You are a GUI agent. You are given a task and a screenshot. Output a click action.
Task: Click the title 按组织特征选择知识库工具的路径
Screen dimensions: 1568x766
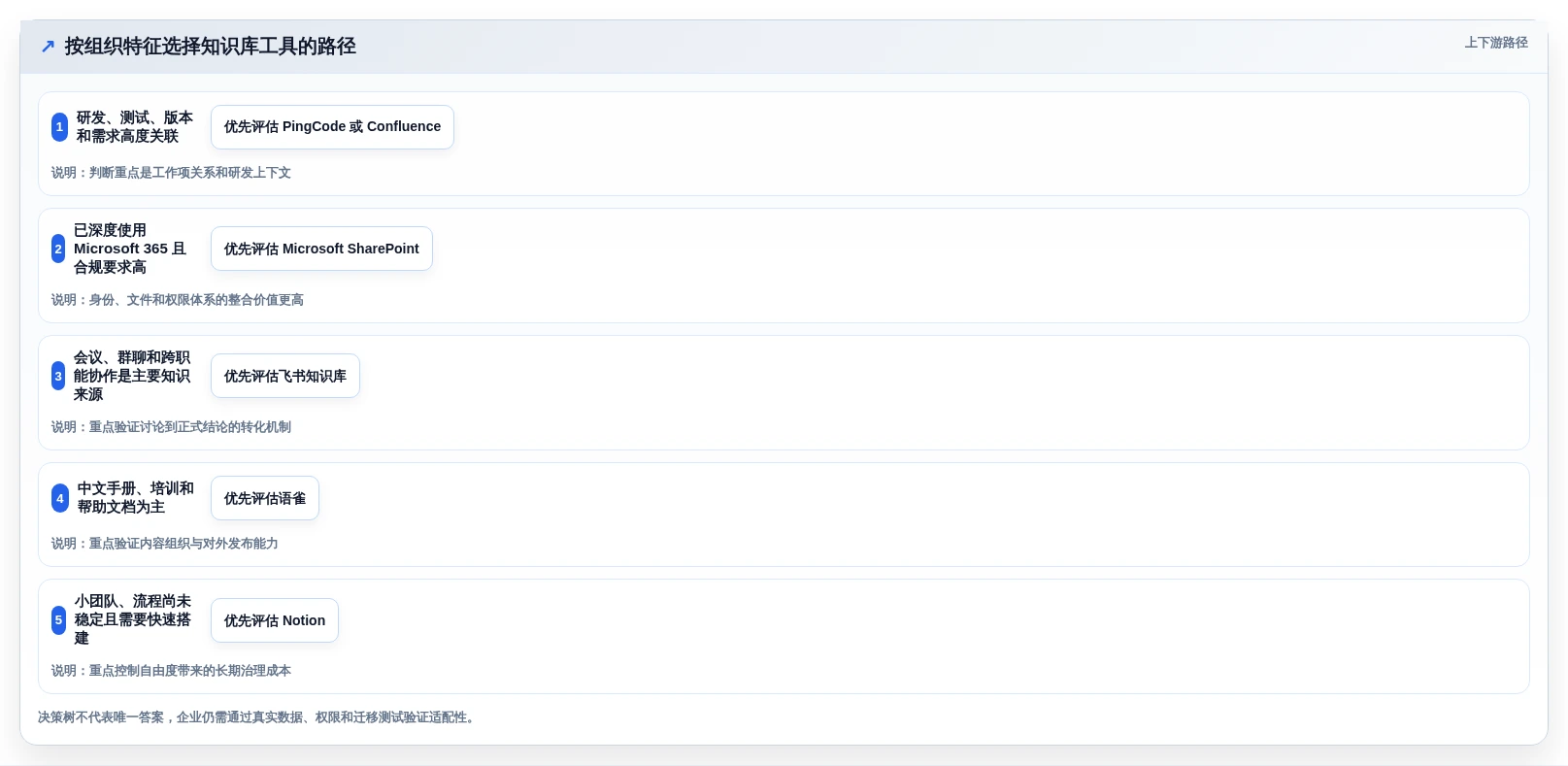(211, 47)
